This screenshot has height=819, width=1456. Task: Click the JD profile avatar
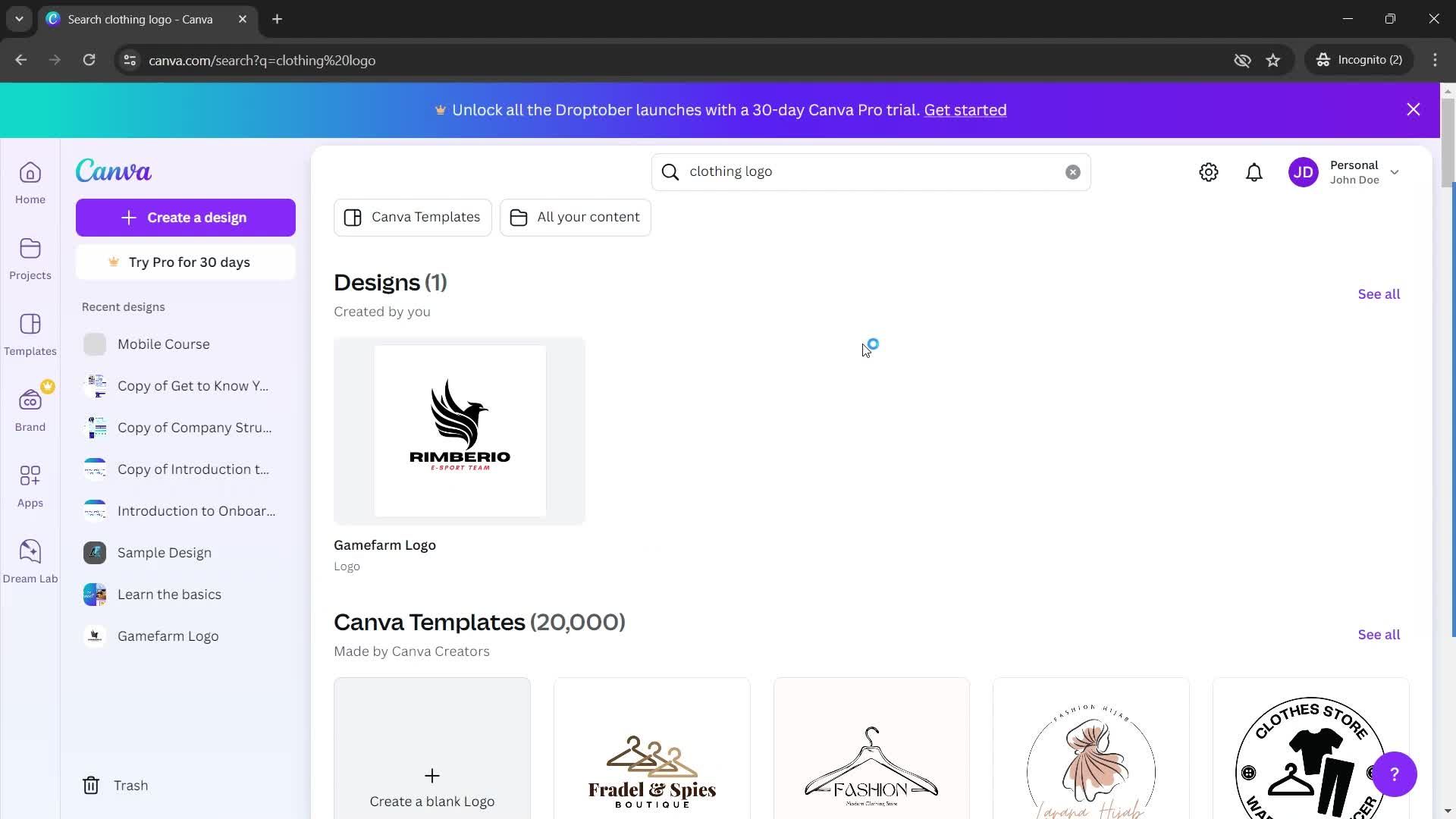1304,172
